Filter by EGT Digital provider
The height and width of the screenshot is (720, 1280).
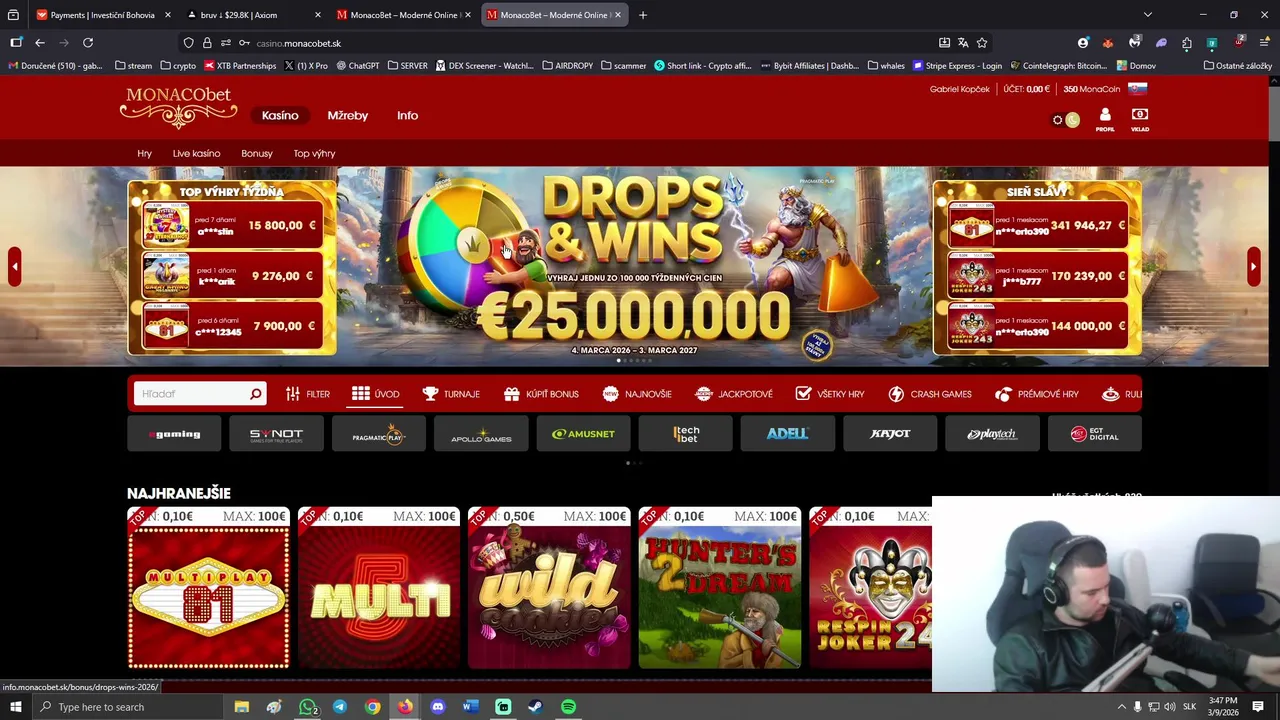pyautogui.click(x=1095, y=434)
